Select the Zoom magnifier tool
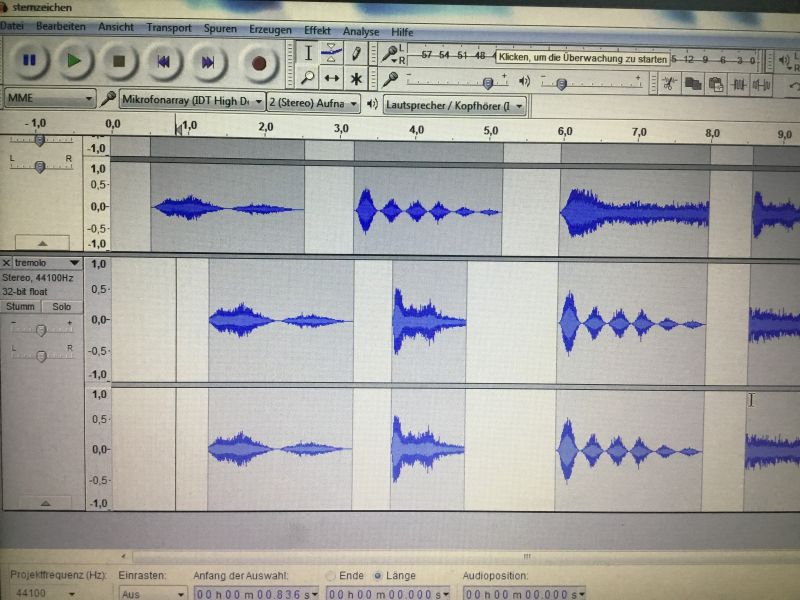Image resolution: width=800 pixels, height=600 pixels. [x=309, y=78]
